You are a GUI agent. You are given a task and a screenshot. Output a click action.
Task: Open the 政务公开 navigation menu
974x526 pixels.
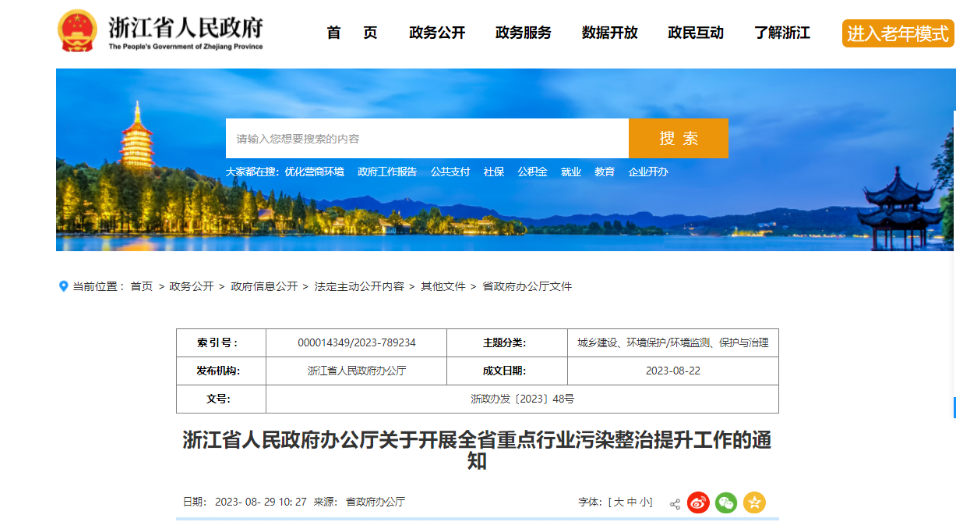pos(437,33)
